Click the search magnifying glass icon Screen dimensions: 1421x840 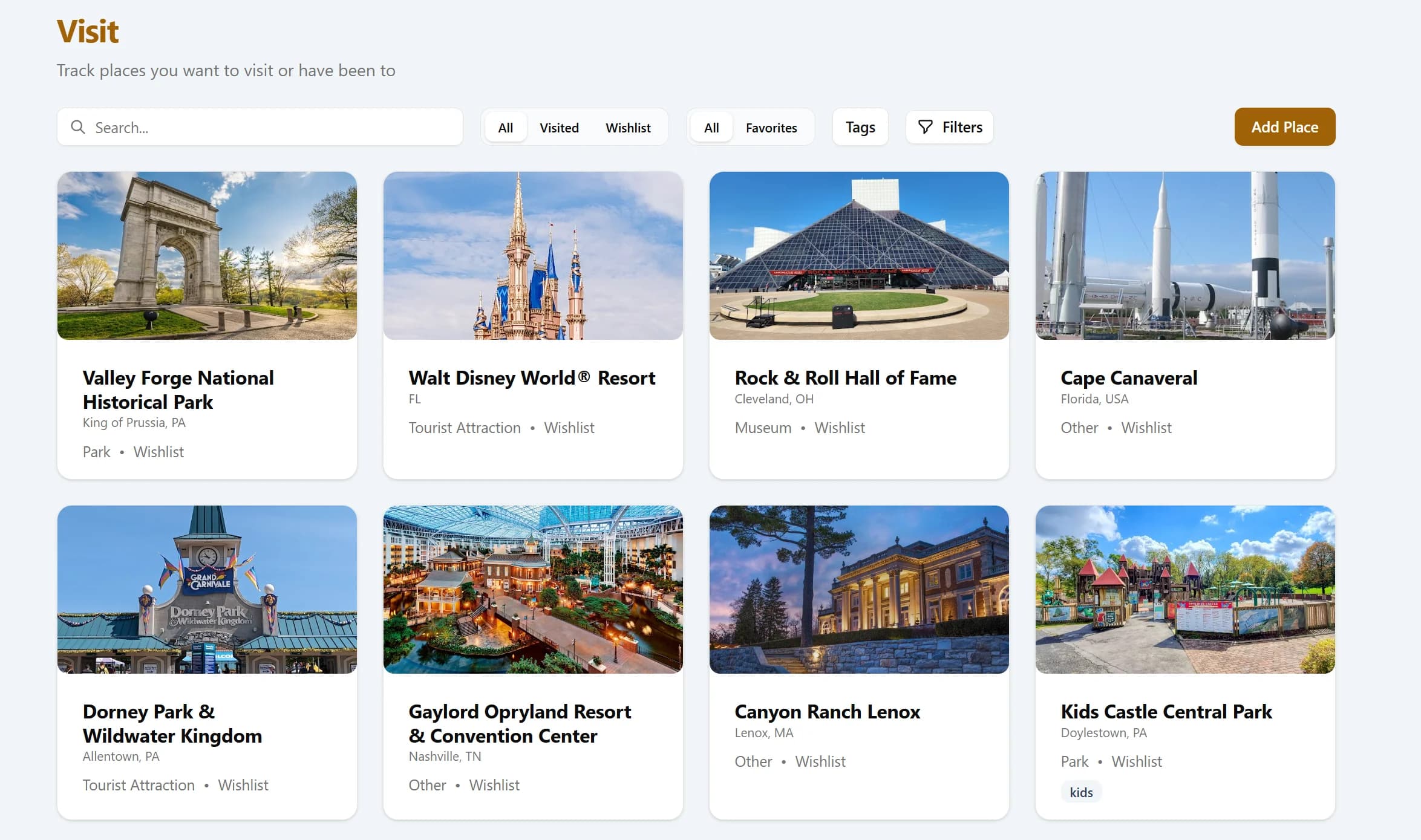(77, 127)
